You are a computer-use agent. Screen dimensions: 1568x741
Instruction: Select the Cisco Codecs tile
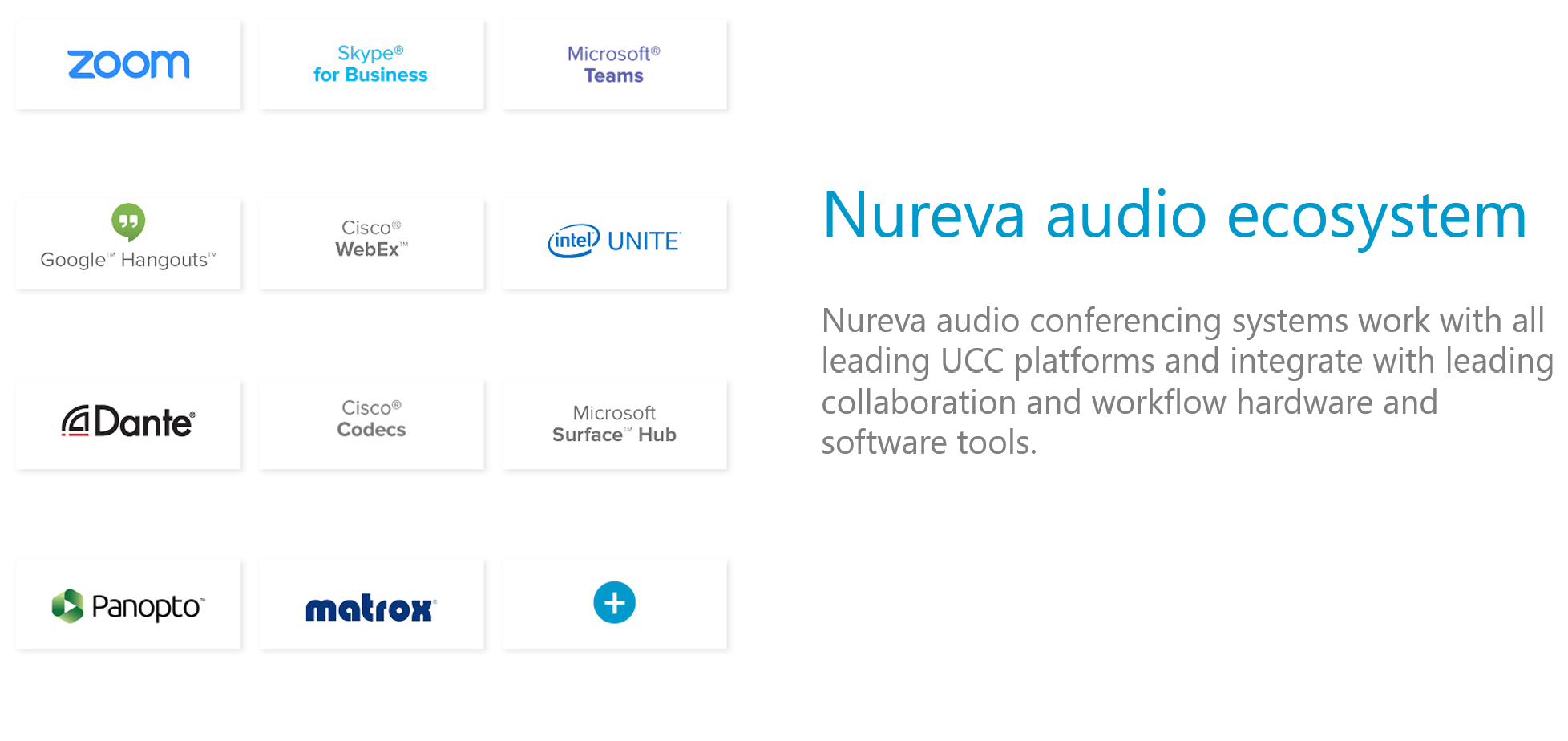click(370, 419)
